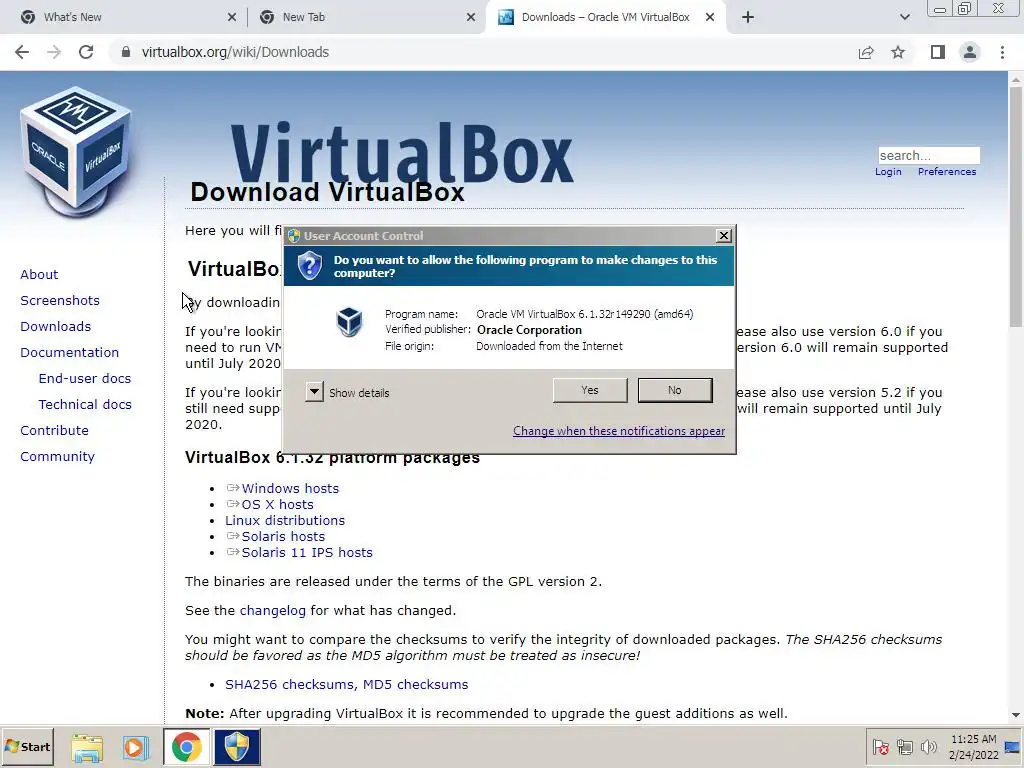The height and width of the screenshot is (768, 1024).
Task: Open Contribute in the sidebar
Action: coord(54,431)
